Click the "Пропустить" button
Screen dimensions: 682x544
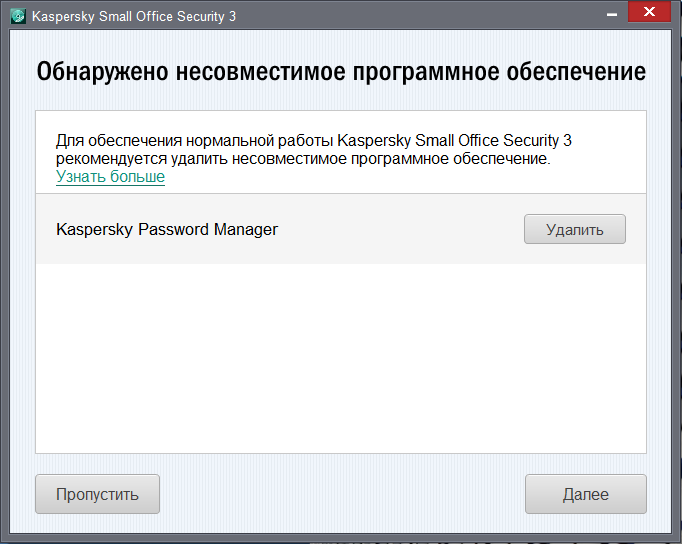pos(97,494)
